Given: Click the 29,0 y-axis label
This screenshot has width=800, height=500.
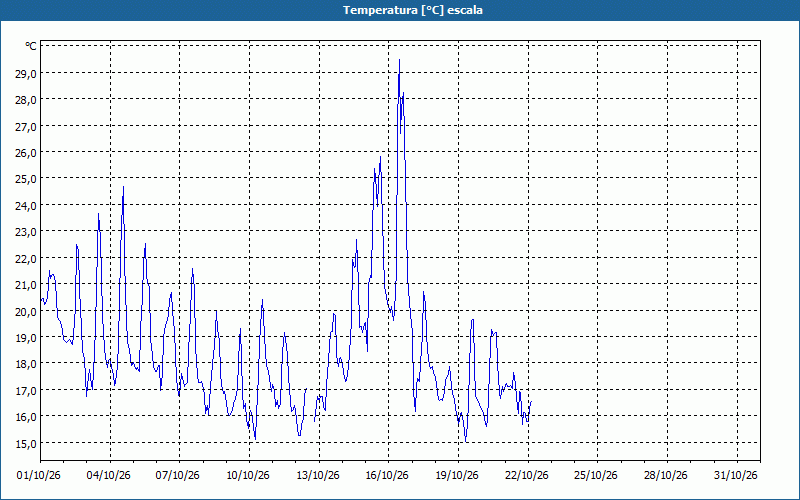Looking at the screenshot, I should tap(26, 73).
